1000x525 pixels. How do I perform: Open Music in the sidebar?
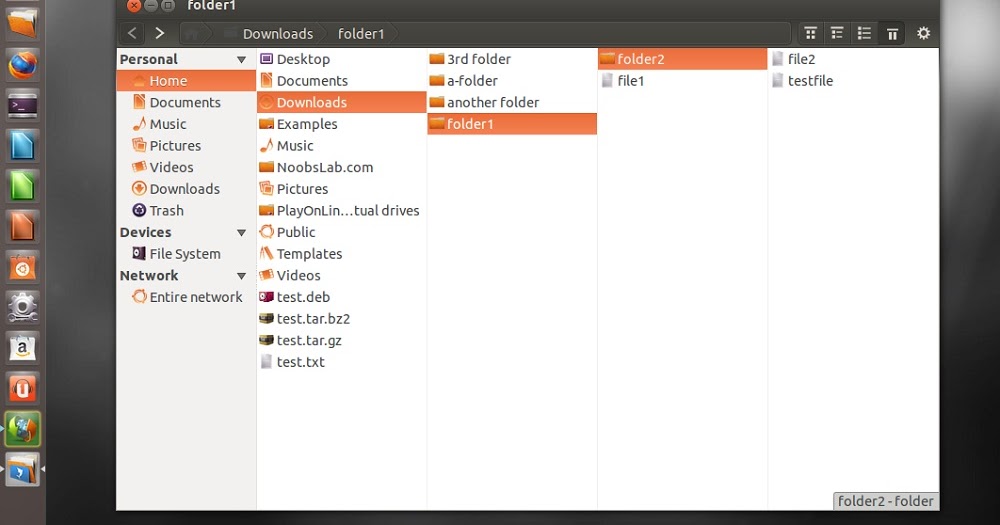[186, 124]
